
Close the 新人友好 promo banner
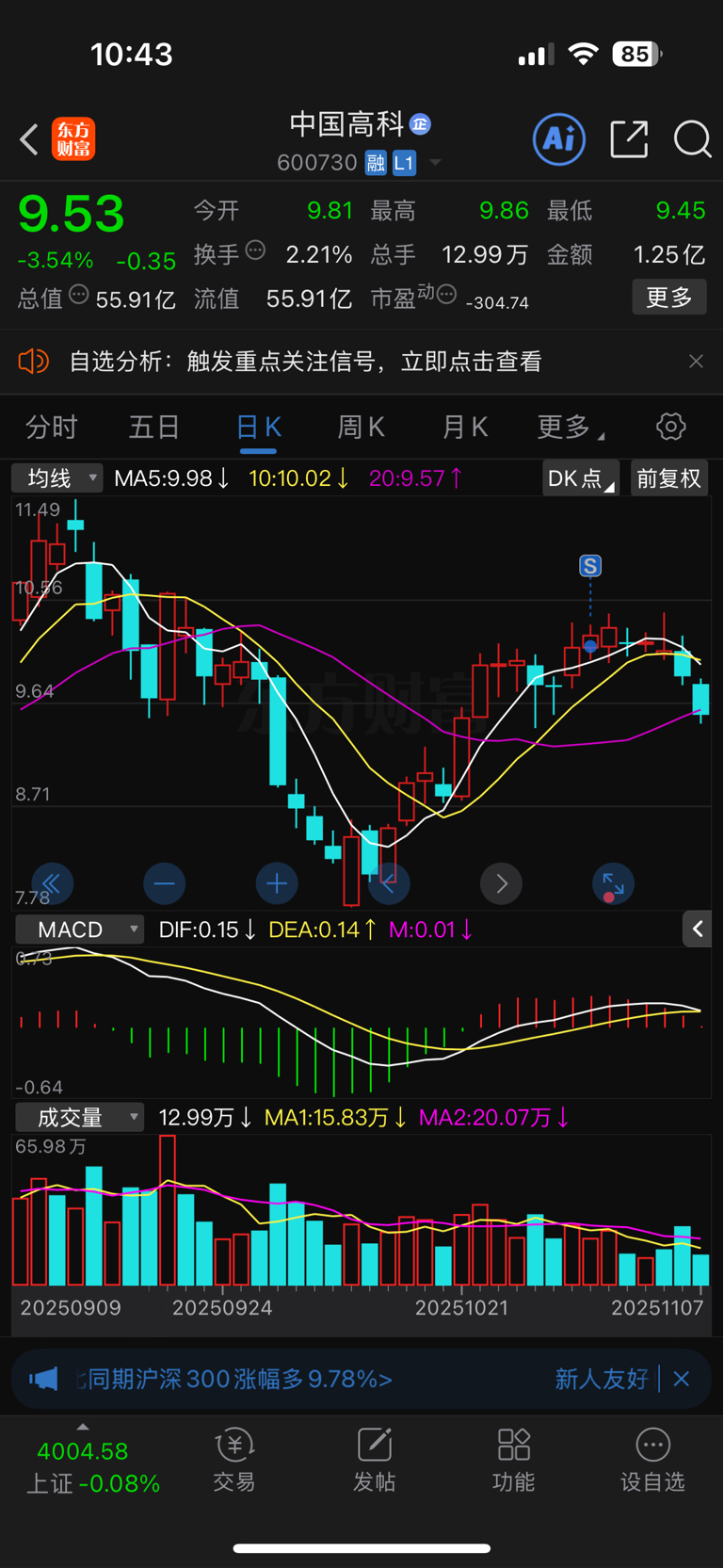(x=682, y=1379)
